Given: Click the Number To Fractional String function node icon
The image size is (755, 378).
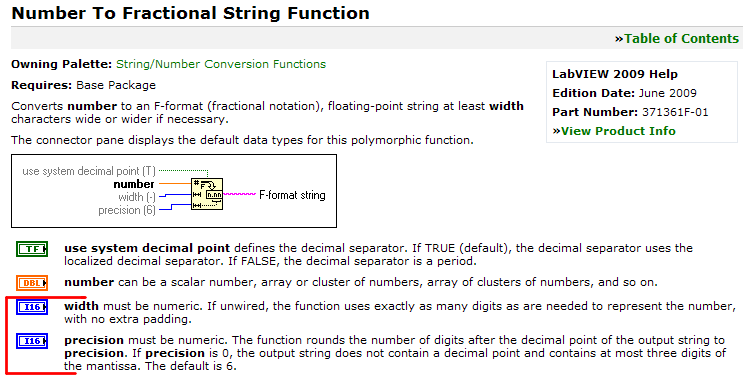Looking at the screenshot, I should click(207, 194).
